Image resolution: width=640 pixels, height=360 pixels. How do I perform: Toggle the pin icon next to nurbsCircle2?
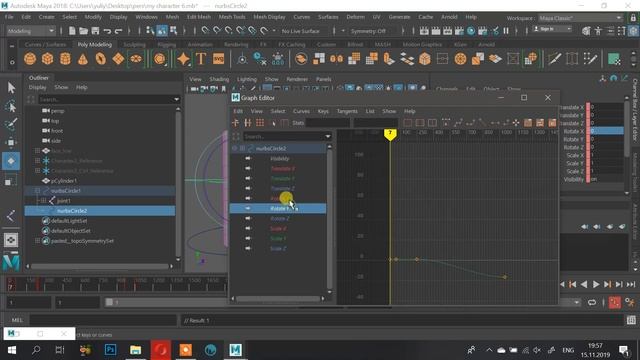coord(235,149)
